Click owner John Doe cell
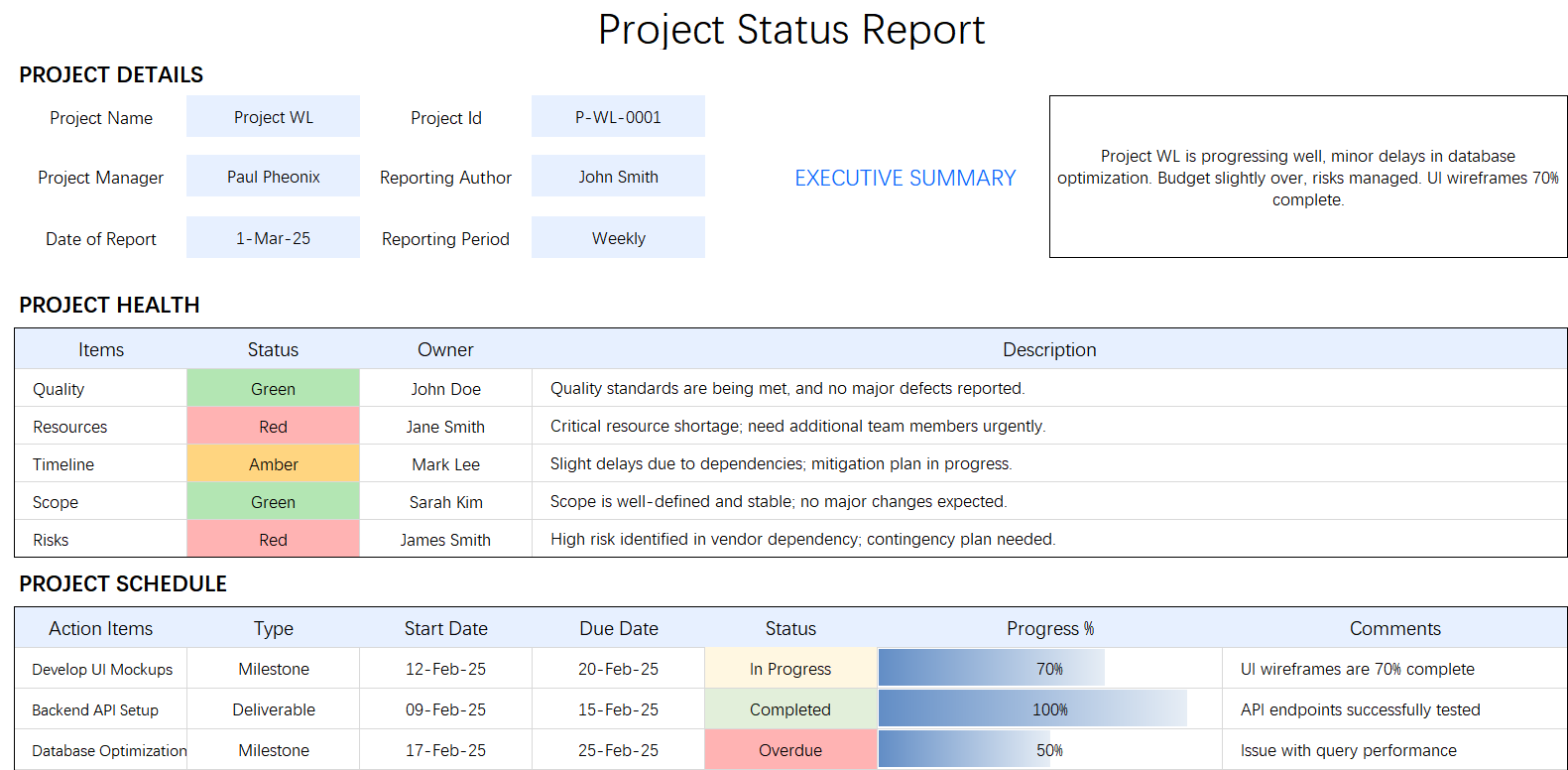Image resolution: width=1568 pixels, height=770 pixels. point(445,388)
